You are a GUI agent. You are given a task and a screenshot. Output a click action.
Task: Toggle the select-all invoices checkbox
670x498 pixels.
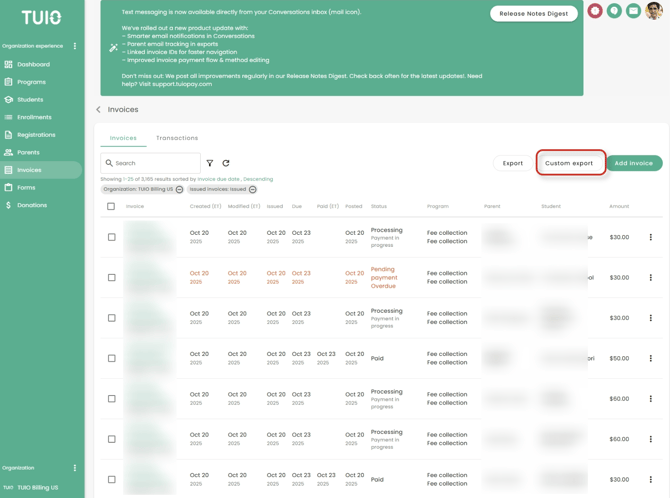111,207
